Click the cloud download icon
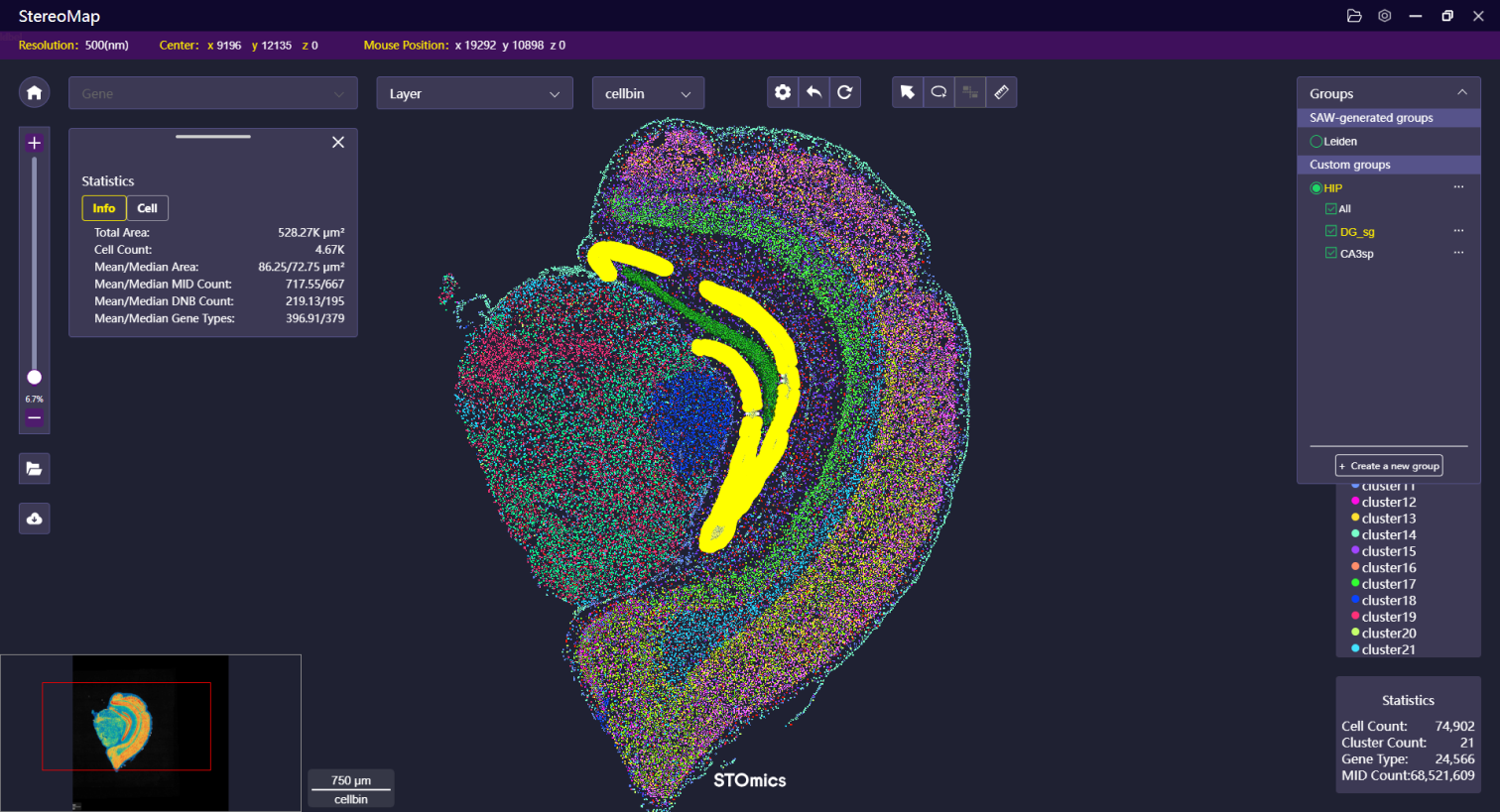The image size is (1500, 812). (x=34, y=519)
